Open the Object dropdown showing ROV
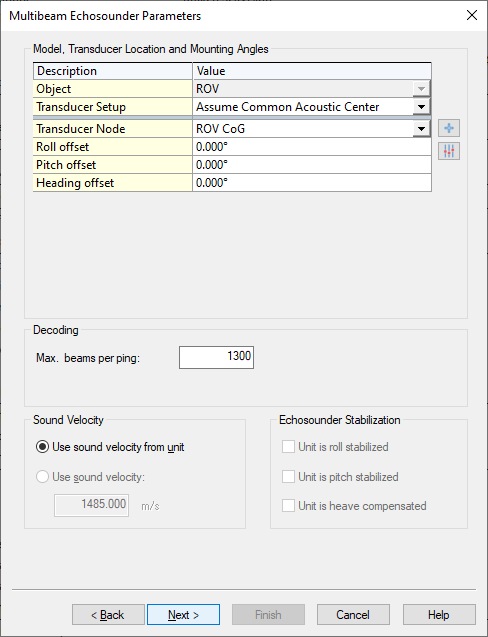 [421, 89]
